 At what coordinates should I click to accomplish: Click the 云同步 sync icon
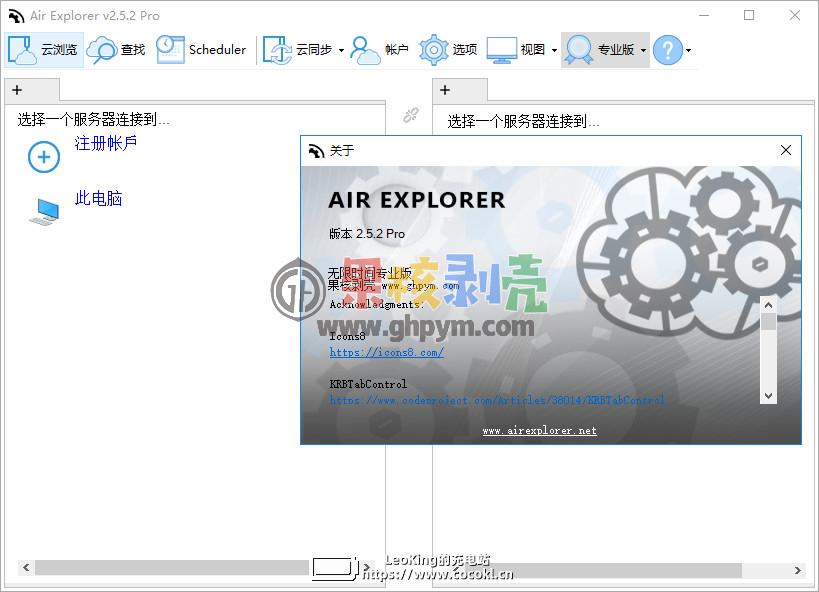click(x=277, y=50)
